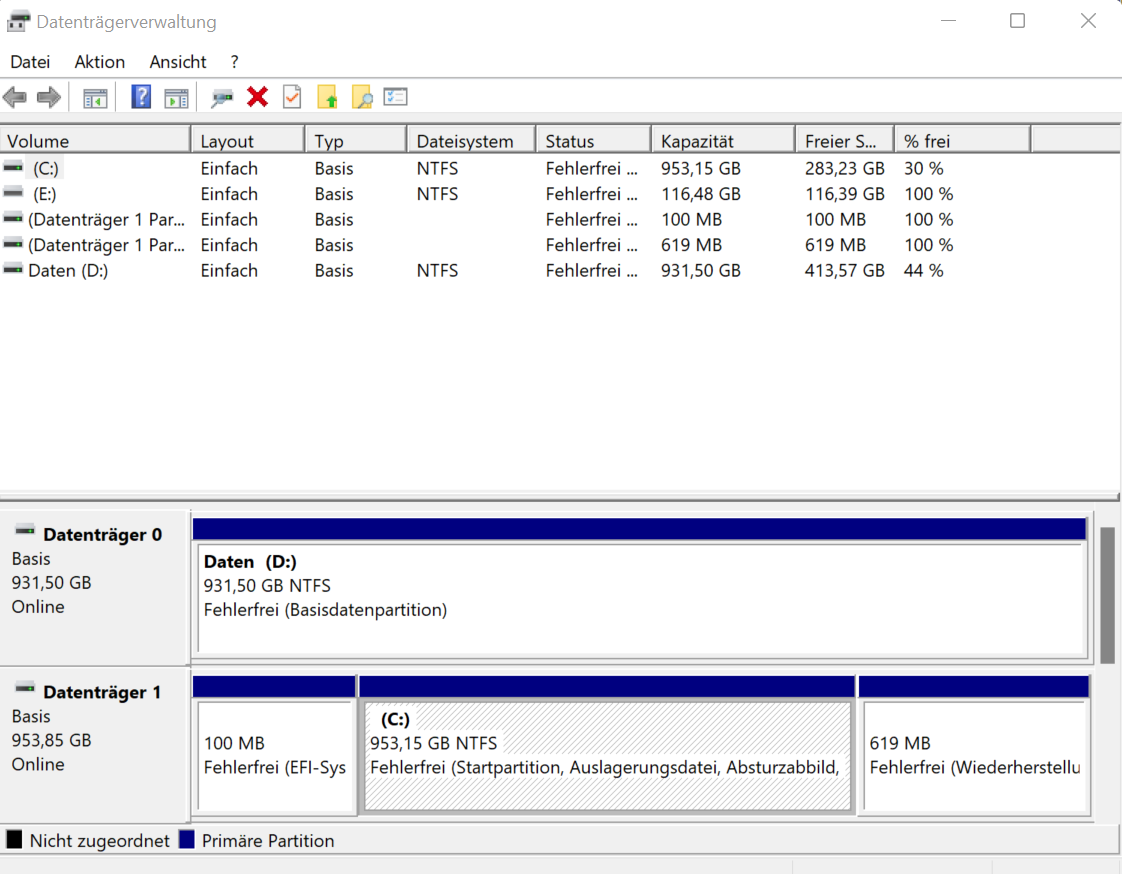Click the Nicht zugeordnet legend label

[x=99, y=840]
